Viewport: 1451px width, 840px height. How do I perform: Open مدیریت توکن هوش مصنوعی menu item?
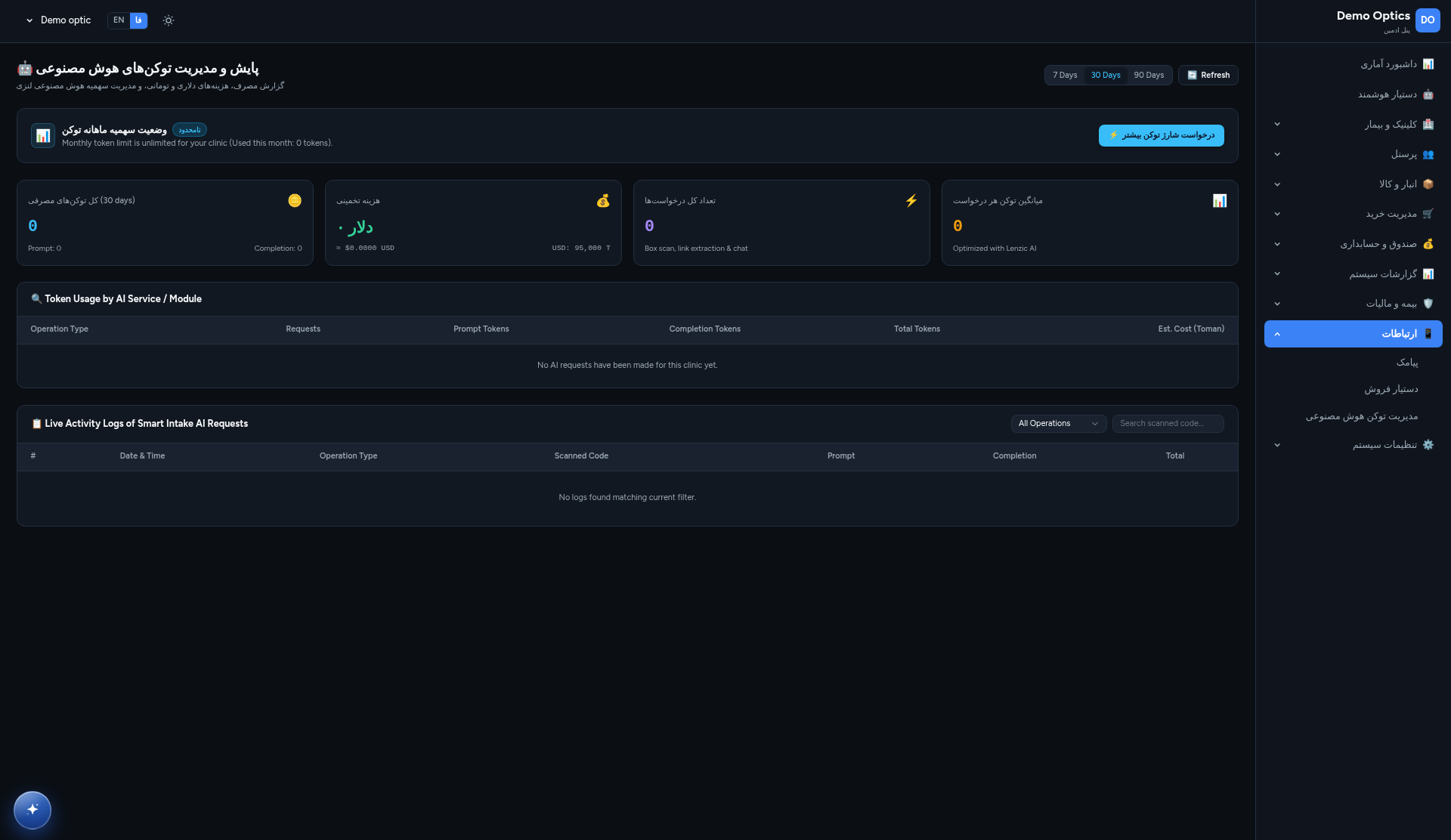pos(1361,416)
